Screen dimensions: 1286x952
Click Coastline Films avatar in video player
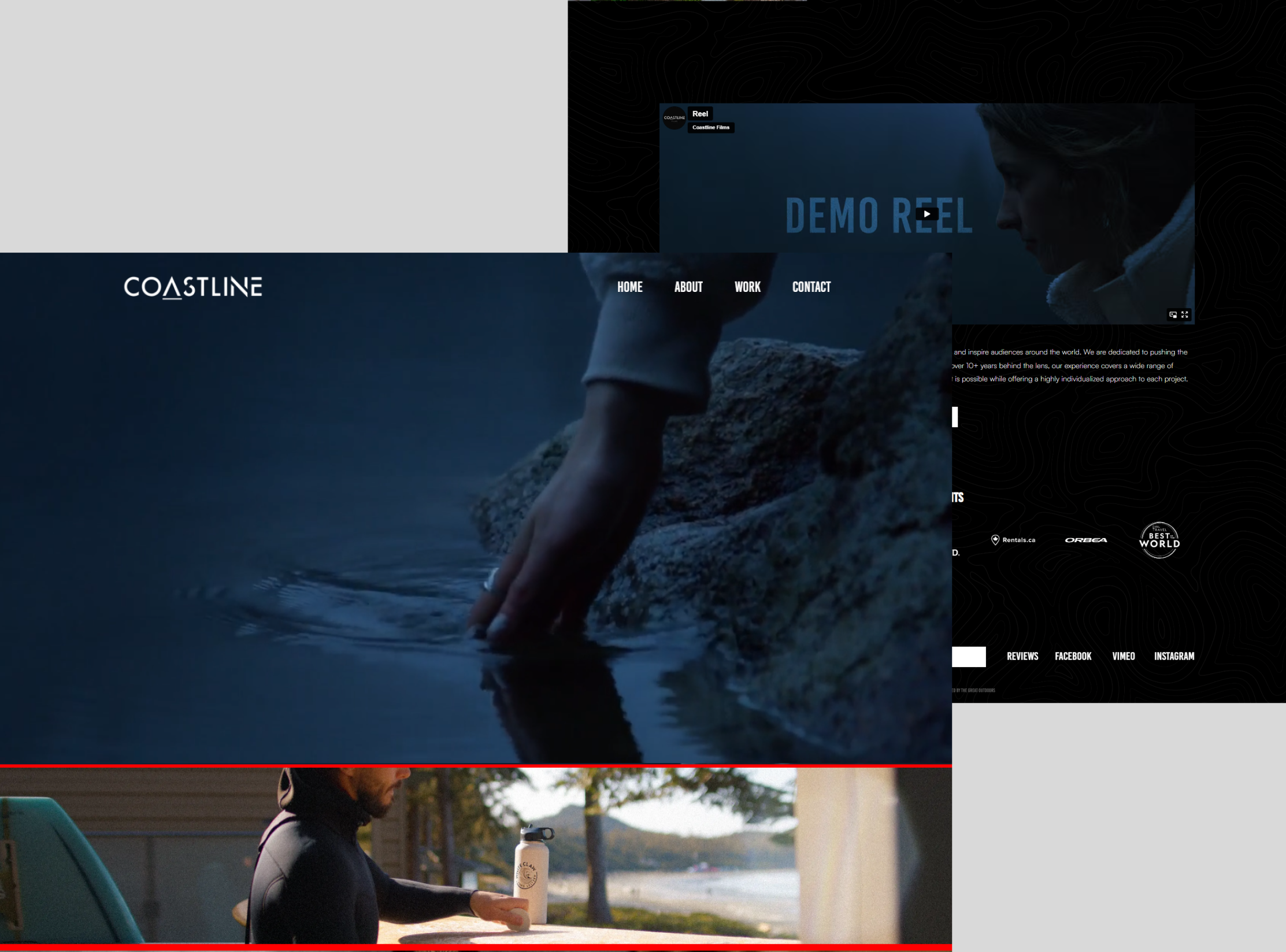click(x=674, y=118)
